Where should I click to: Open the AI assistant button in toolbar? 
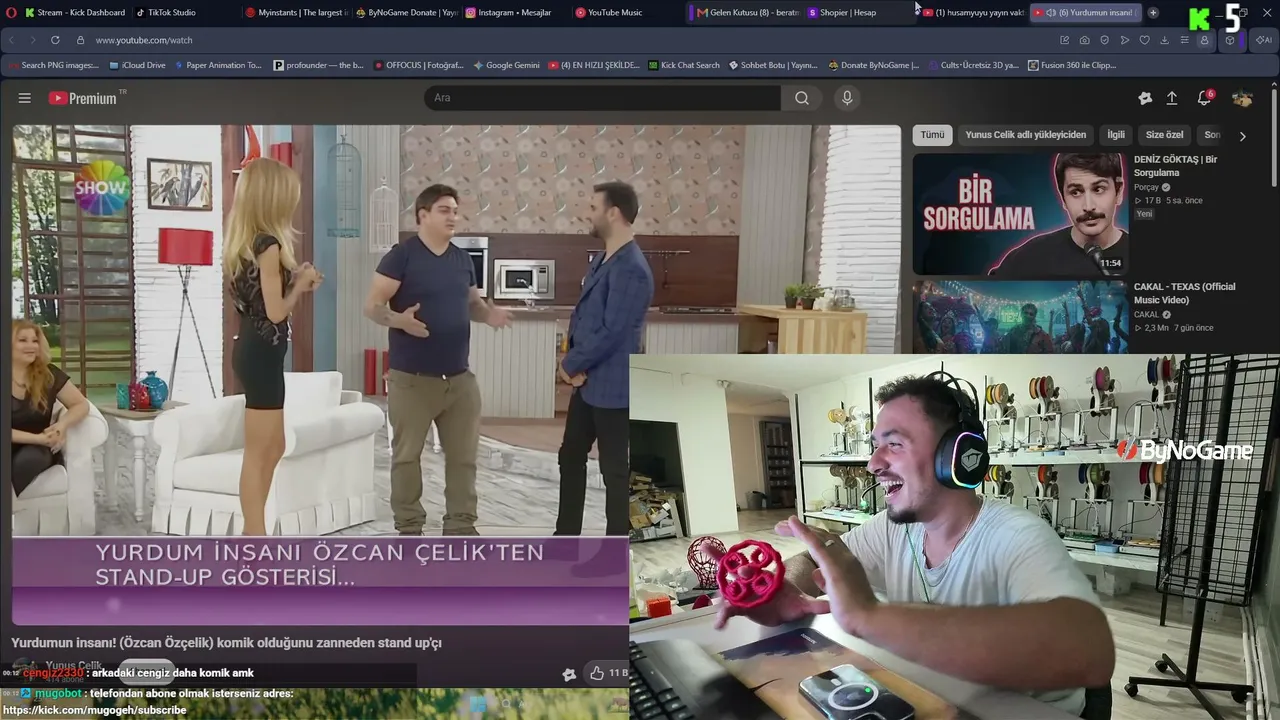click(x=1263, y=40)
